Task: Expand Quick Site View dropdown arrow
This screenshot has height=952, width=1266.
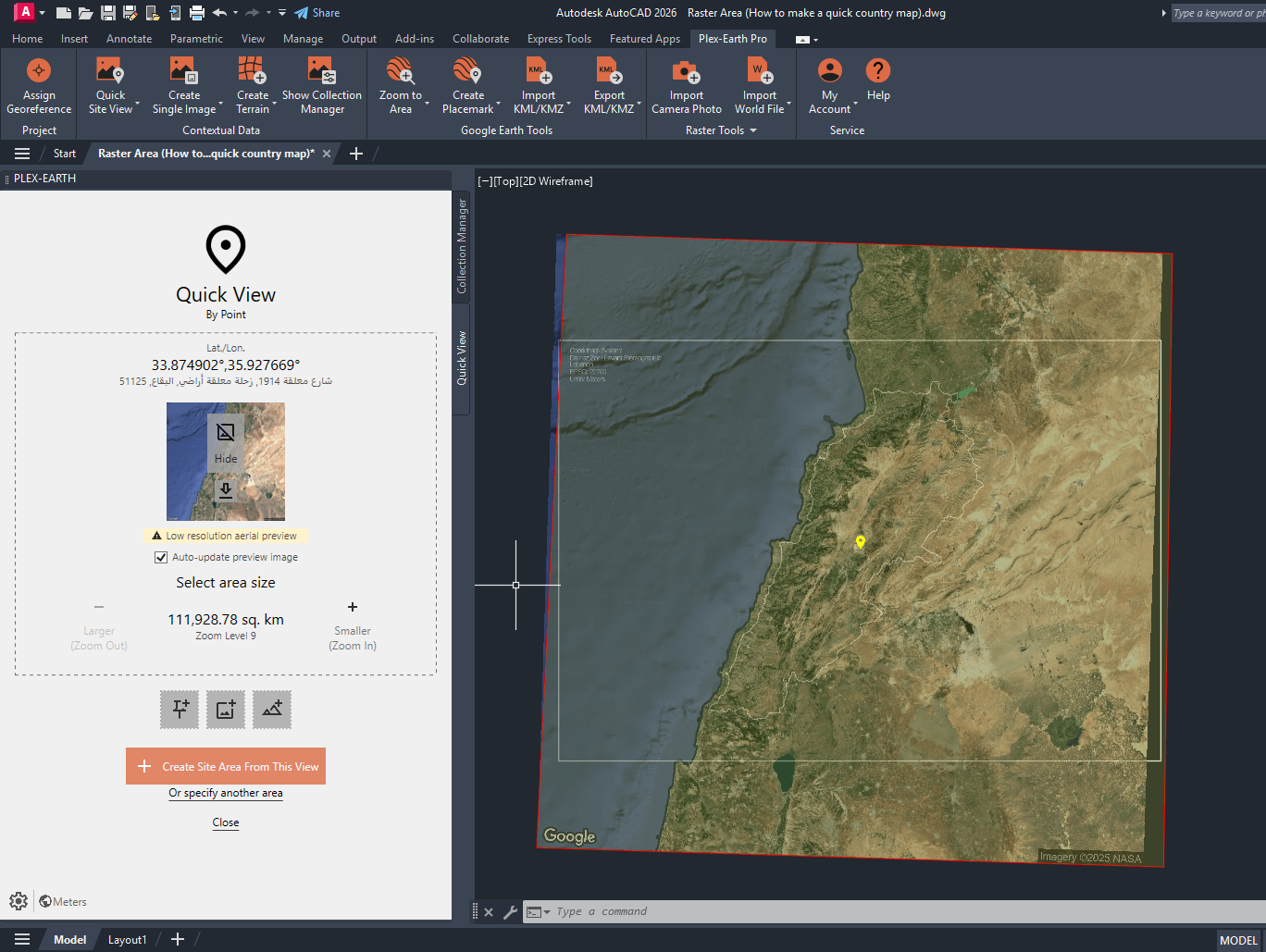Action: [x=138, y=104]
